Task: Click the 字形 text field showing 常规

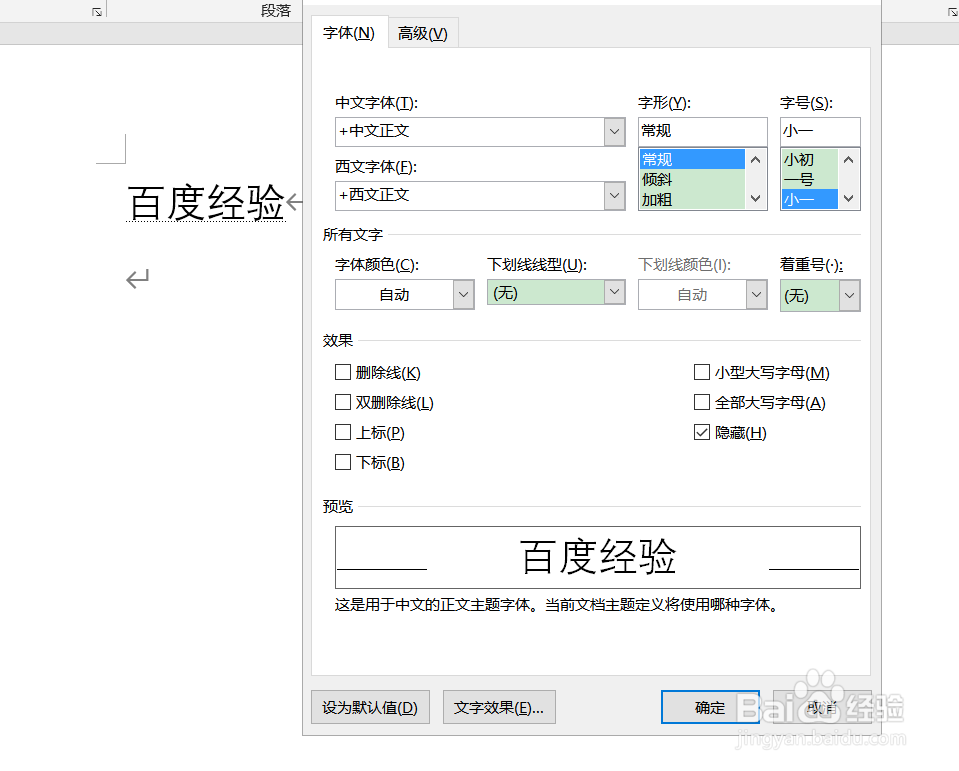Action: (x=702, y=131)
